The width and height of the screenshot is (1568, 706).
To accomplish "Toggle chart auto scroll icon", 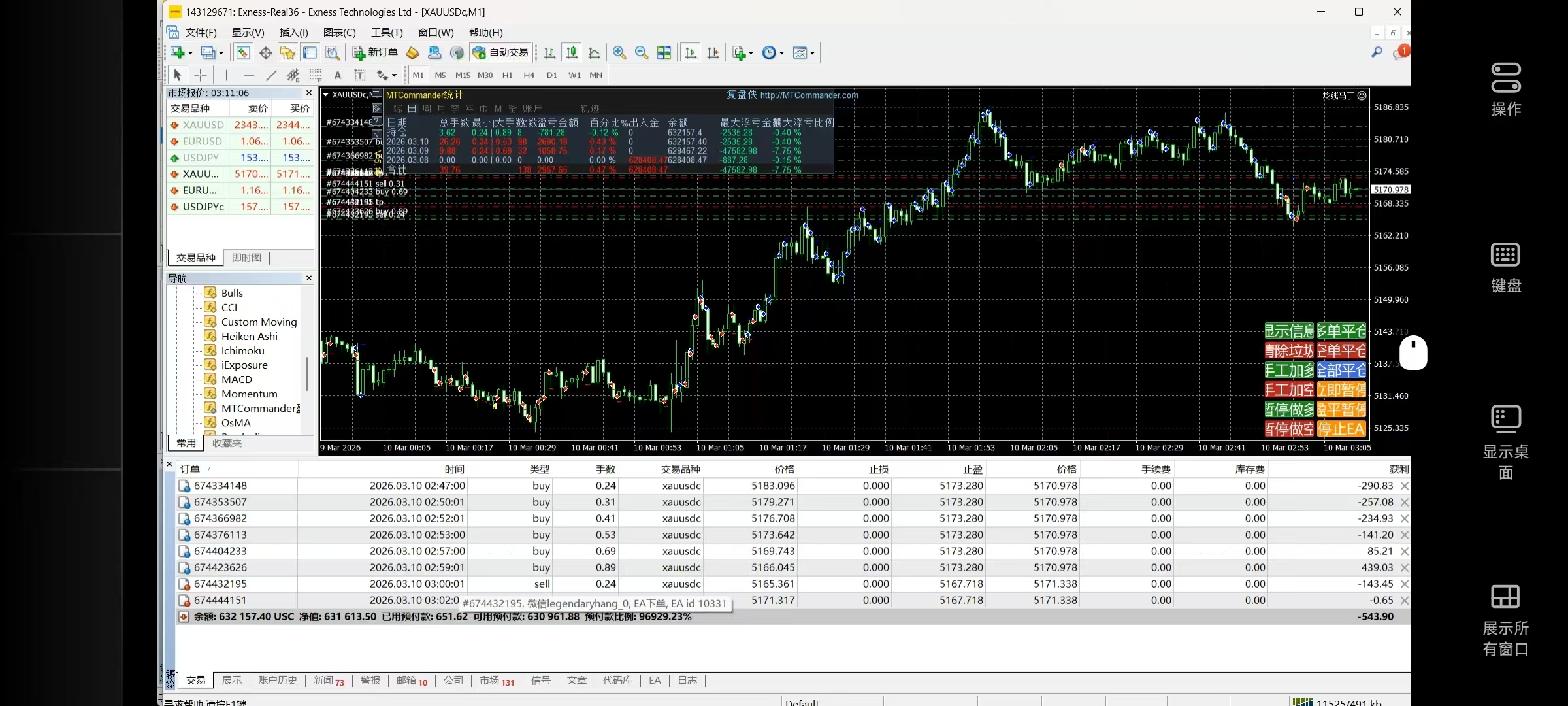I will pos(691,53).
